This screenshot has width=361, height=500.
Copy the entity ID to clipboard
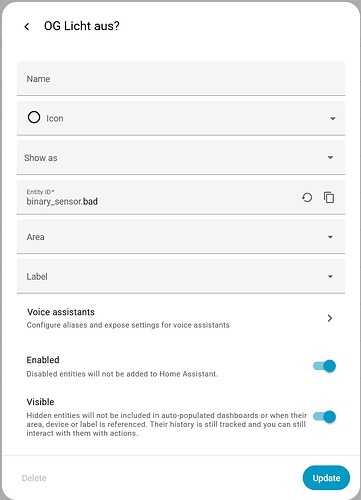[329, 197]
